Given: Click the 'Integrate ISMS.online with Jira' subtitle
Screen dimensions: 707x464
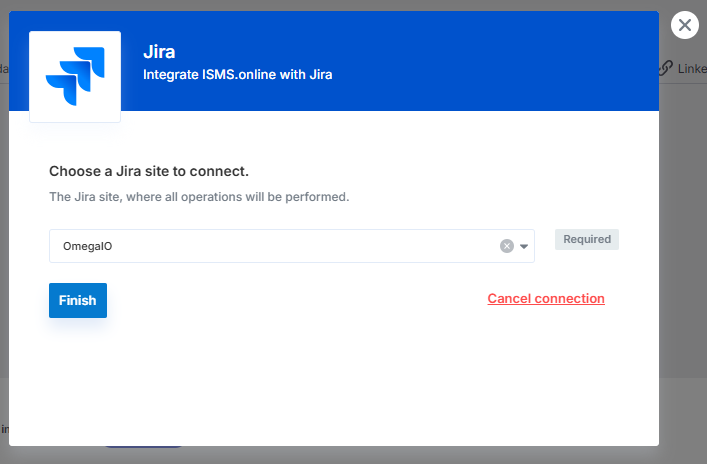Looking at the screenshot, I should click(238, 74).
